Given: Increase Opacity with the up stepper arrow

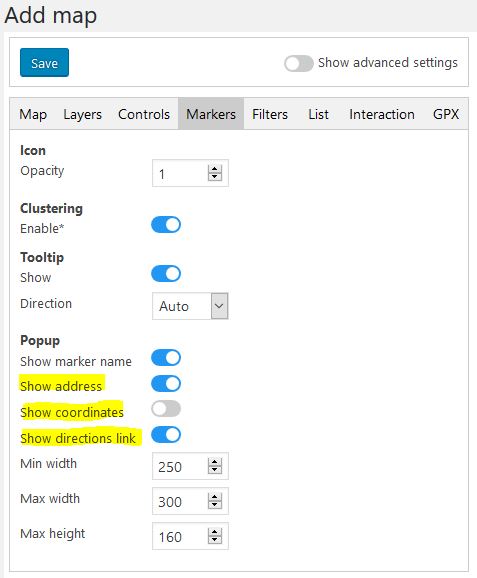Looking at the screenshot, I should pos(215,169).
